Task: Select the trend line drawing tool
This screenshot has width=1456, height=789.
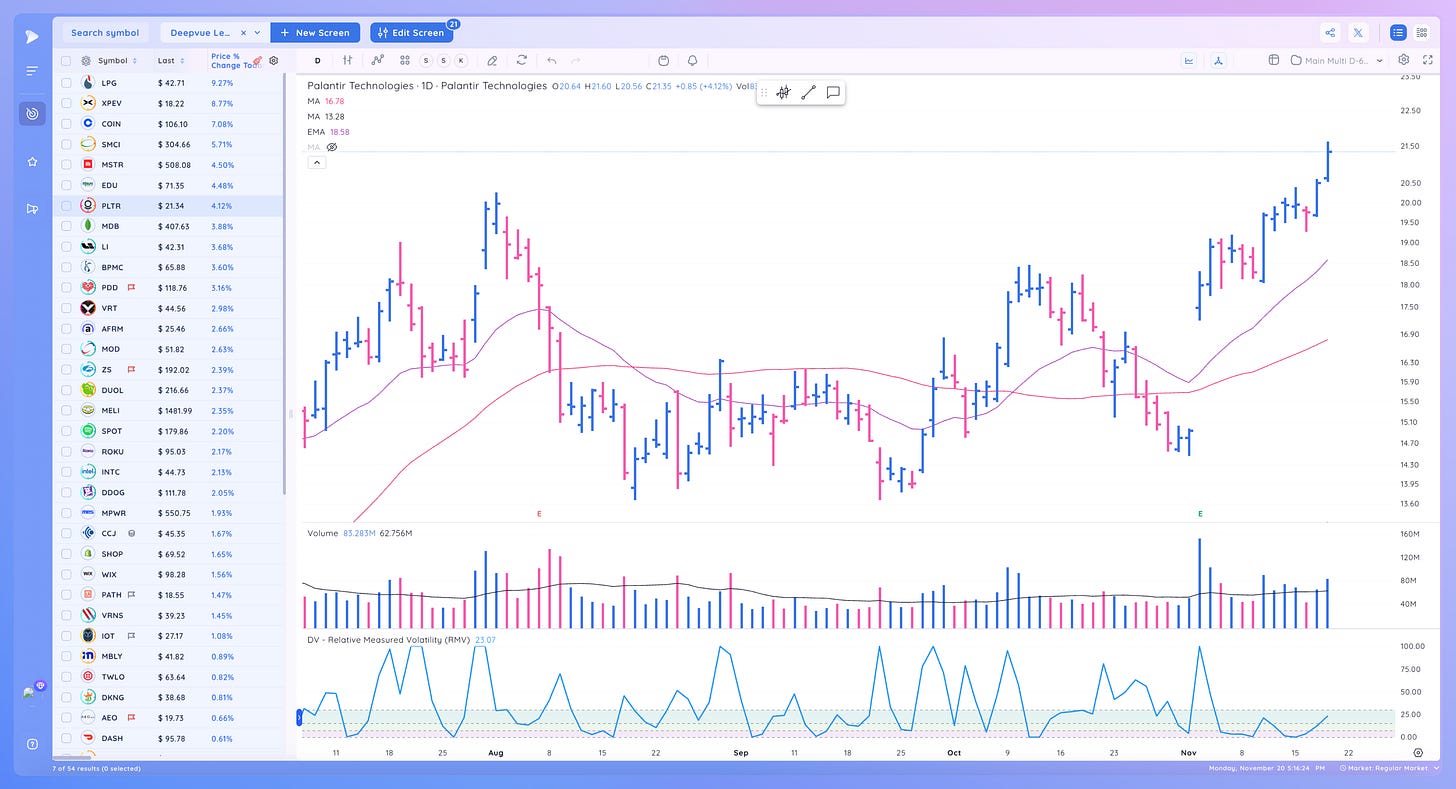Action: coord(808,92)
